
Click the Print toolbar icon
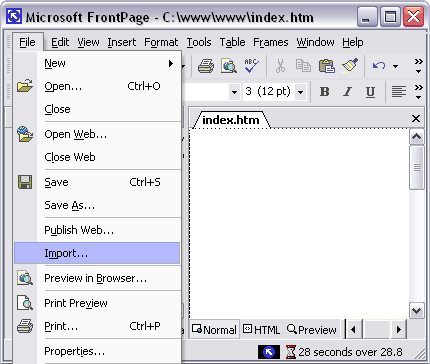pos(206,66)
